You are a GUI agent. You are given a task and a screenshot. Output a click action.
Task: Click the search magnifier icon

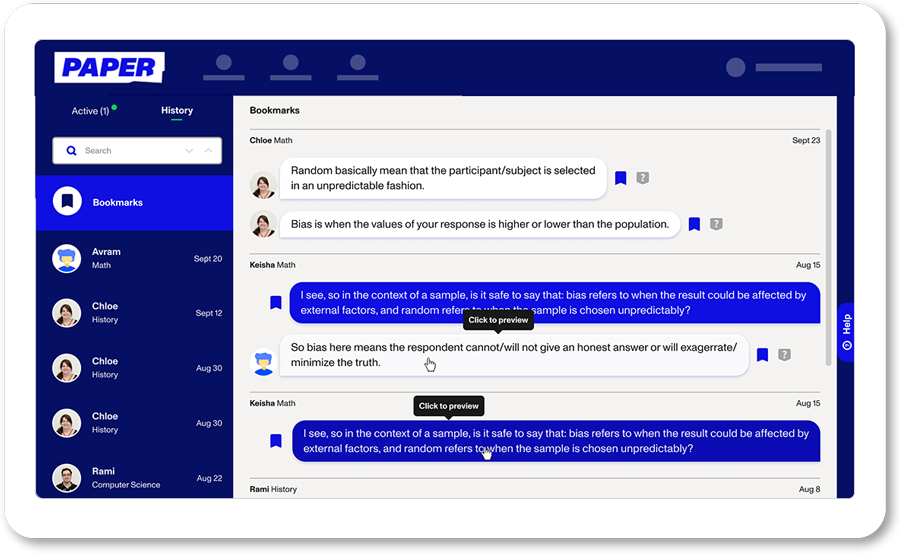[71, 150]
